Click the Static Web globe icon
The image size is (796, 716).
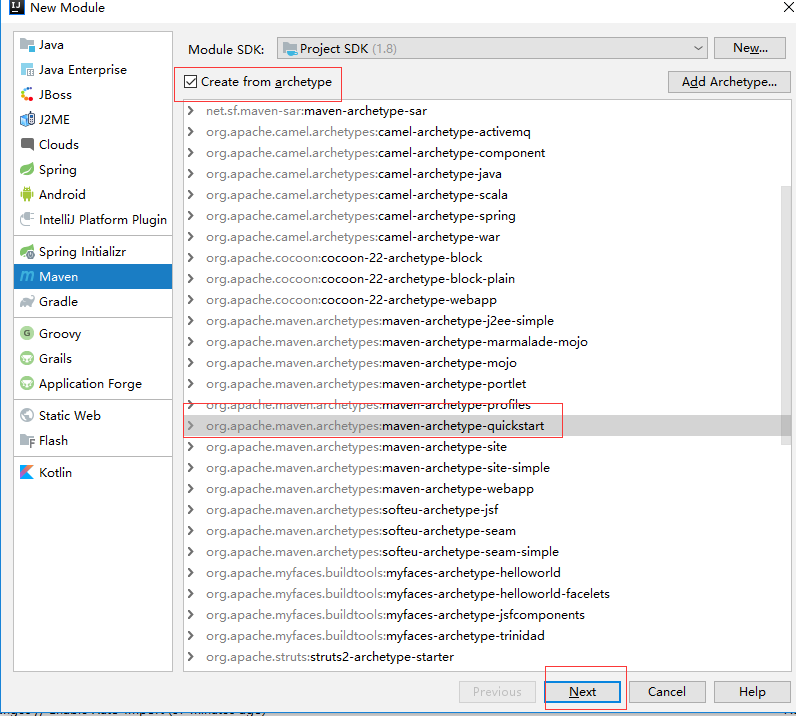click(27, 415)
